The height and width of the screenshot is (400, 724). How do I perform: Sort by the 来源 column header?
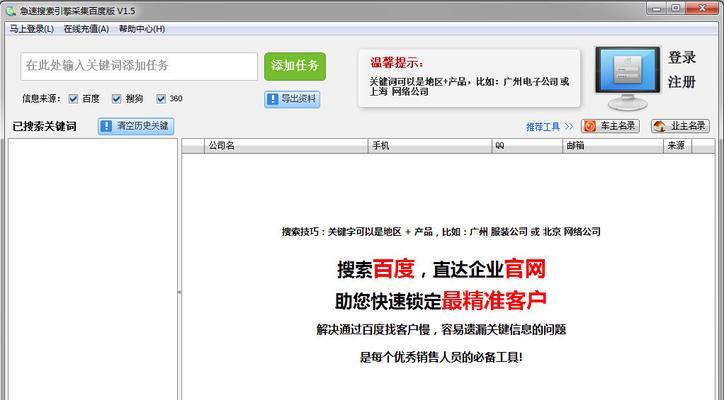point(677,146)
